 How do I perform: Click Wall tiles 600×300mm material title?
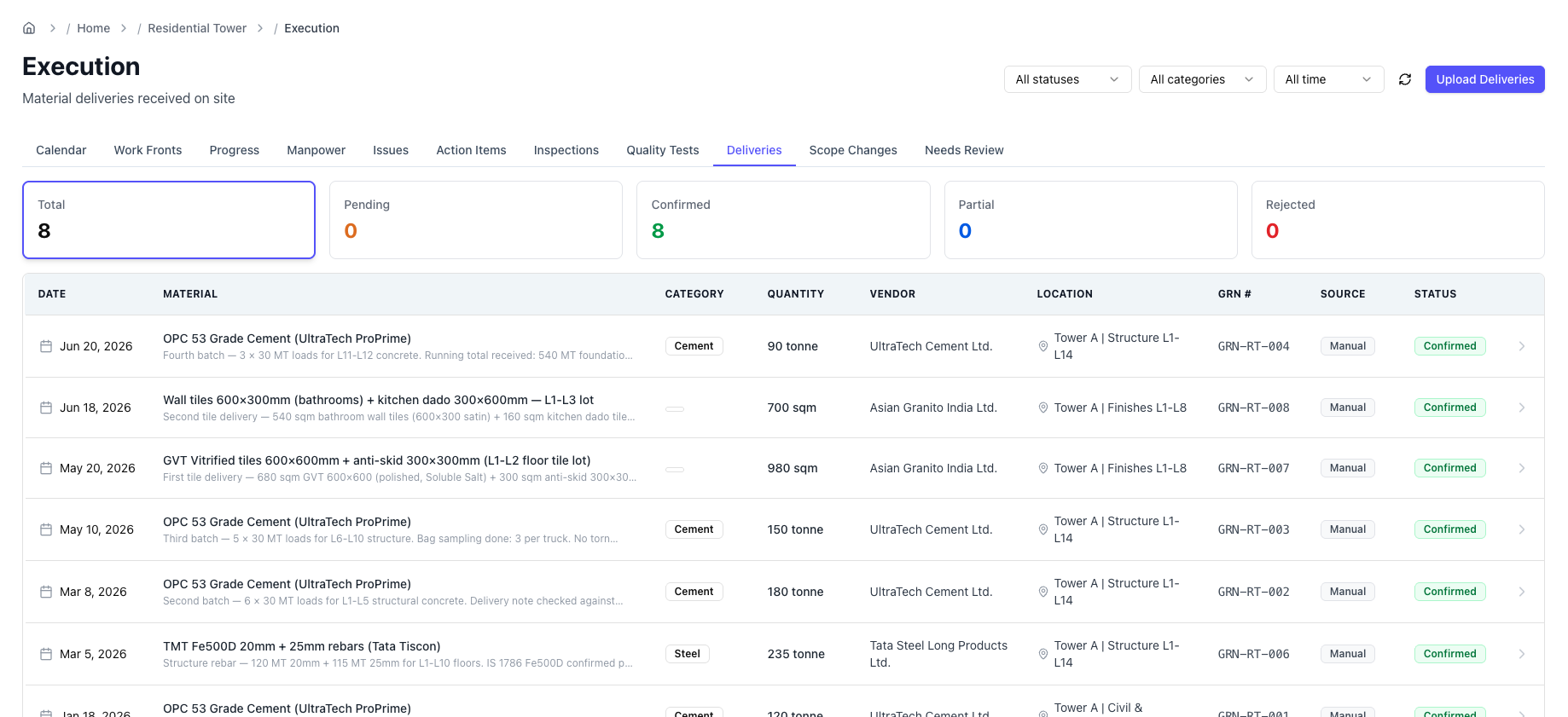(378, 400)
